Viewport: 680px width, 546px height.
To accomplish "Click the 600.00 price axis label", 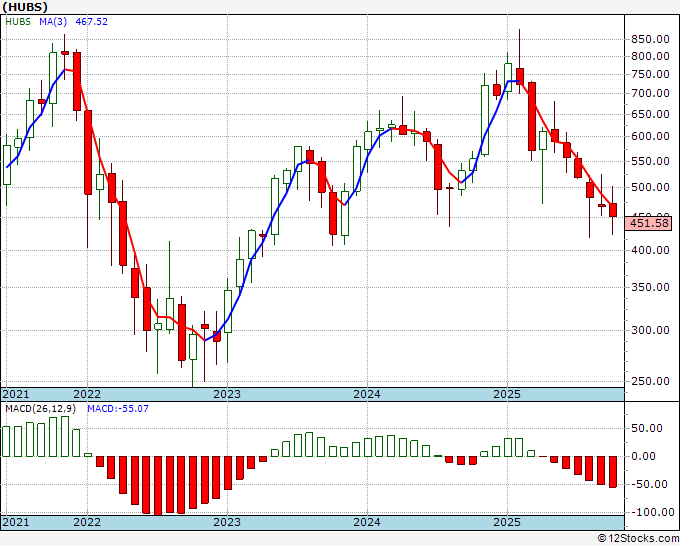I will click(x=649, y=136).
